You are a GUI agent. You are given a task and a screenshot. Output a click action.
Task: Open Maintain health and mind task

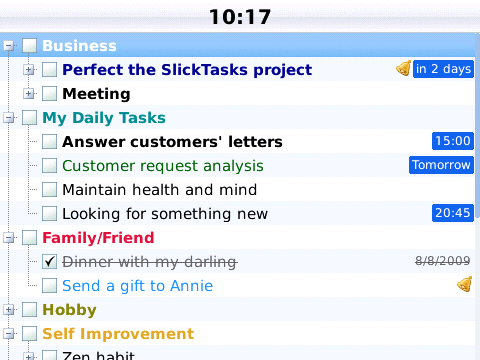(x=160, y=190)
